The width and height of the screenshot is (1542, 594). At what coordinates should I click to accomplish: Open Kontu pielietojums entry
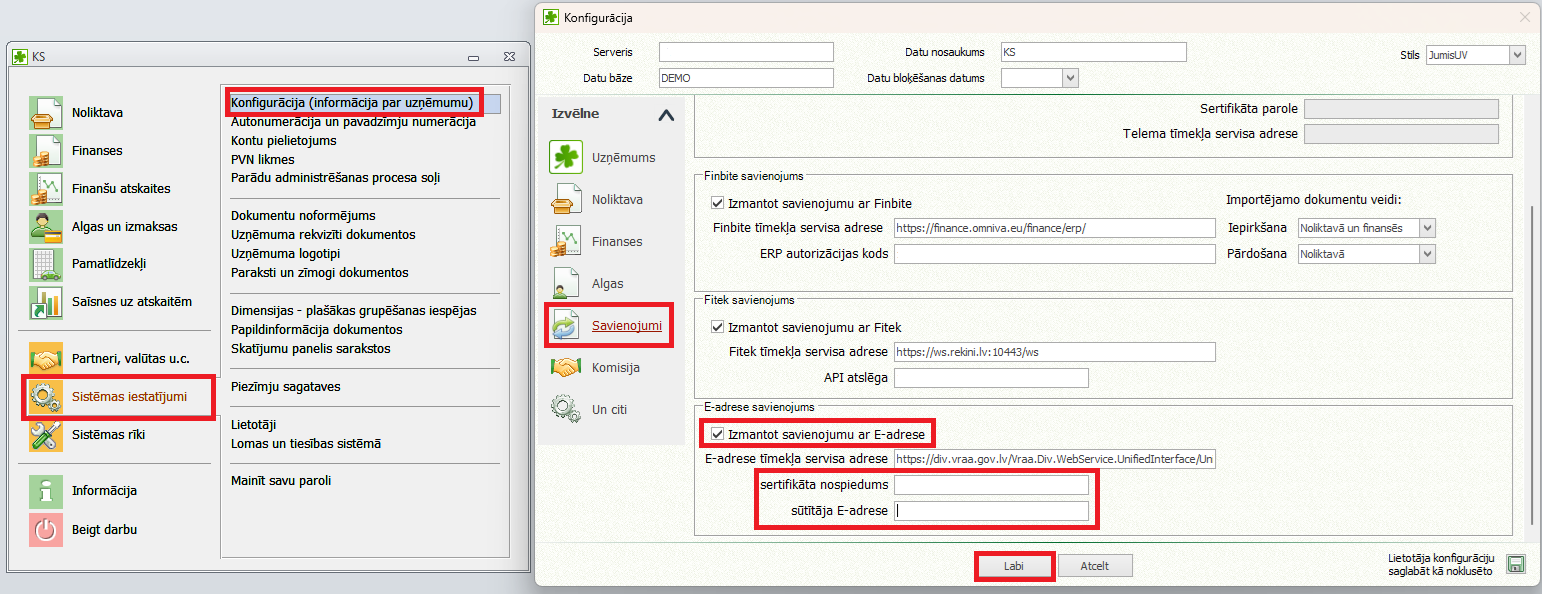point(284,141)
